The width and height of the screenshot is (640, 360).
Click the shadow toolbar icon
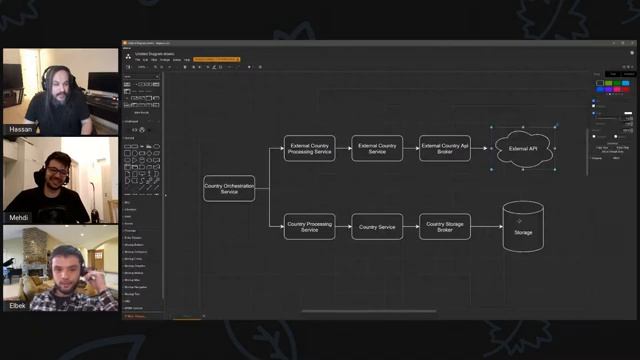pyautogui.click(x=220, y=67)
